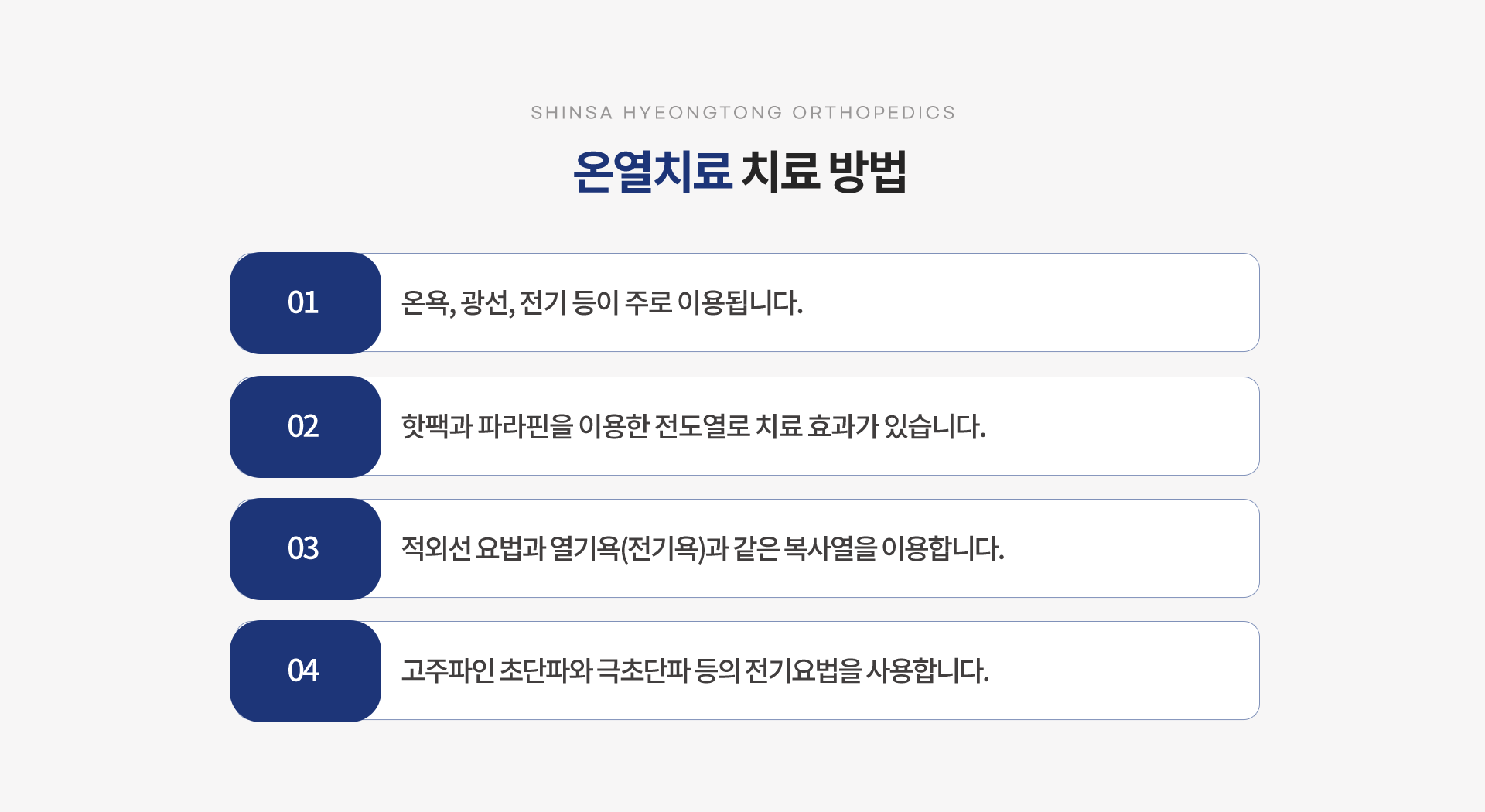Click the navy 03 number badge
The image size is (1485, 812).
pos(306,548)
